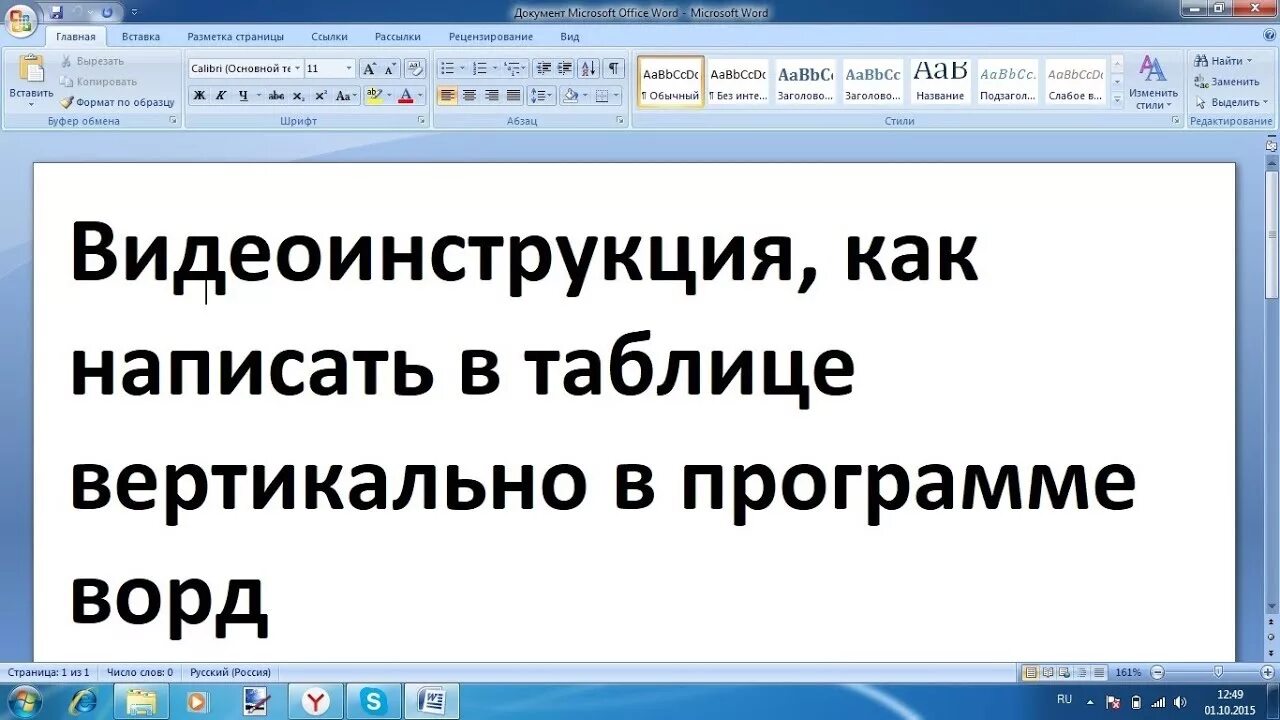Open Skype from taskbar
The width and height of the screenshot is (1280, 720).
click(374, 701)
